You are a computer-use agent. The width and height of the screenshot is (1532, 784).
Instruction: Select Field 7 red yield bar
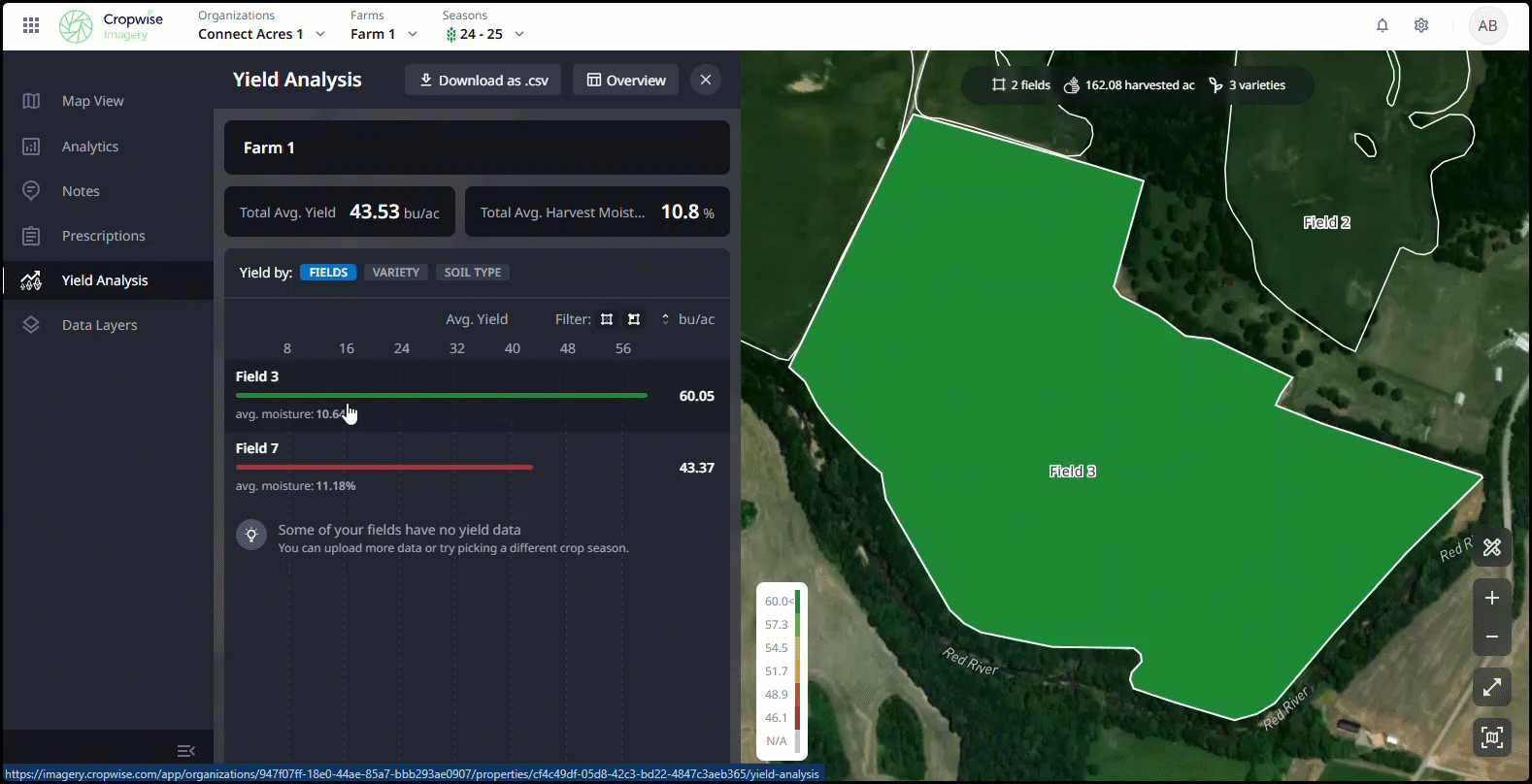coord(384,468)
